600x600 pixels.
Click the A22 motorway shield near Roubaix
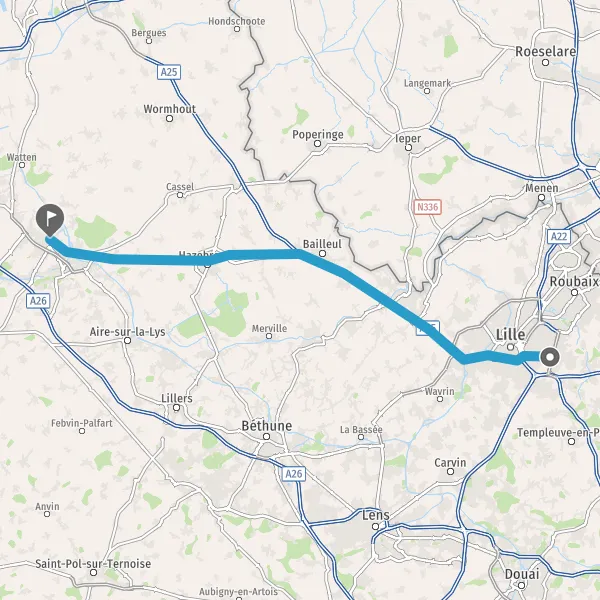[x=559, y=236]
